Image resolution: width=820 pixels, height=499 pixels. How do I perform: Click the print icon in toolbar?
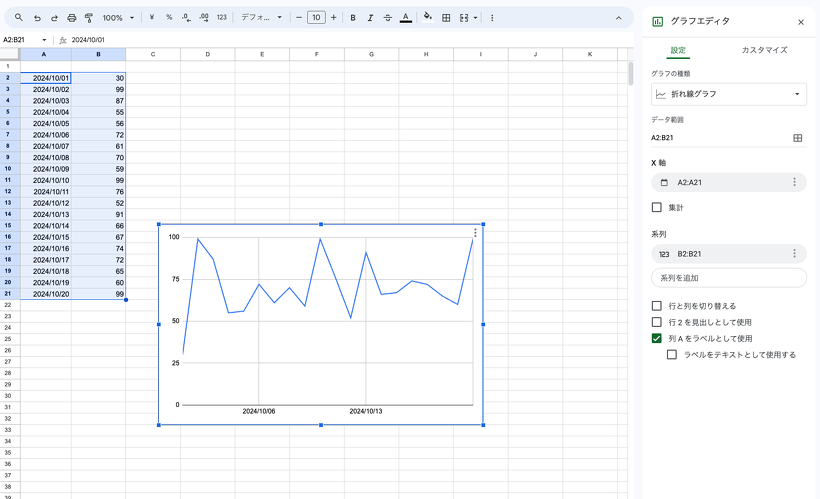(x=71, y=18)
